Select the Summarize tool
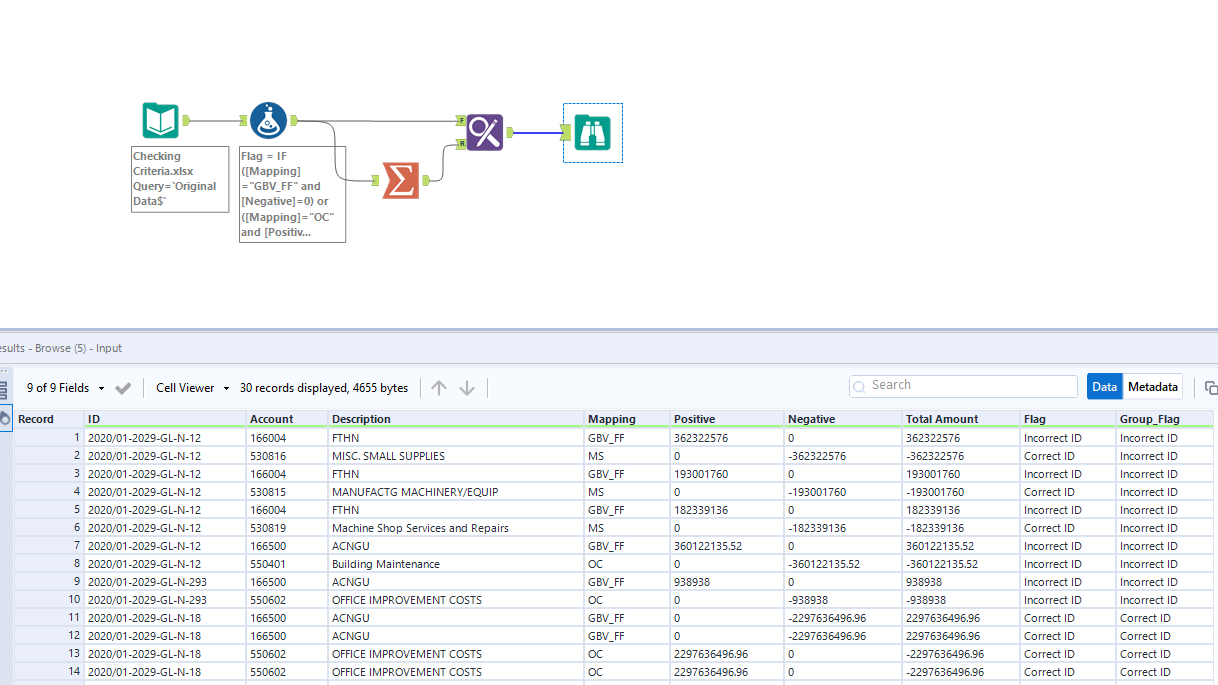1218x685 pixels. point(399,178)
